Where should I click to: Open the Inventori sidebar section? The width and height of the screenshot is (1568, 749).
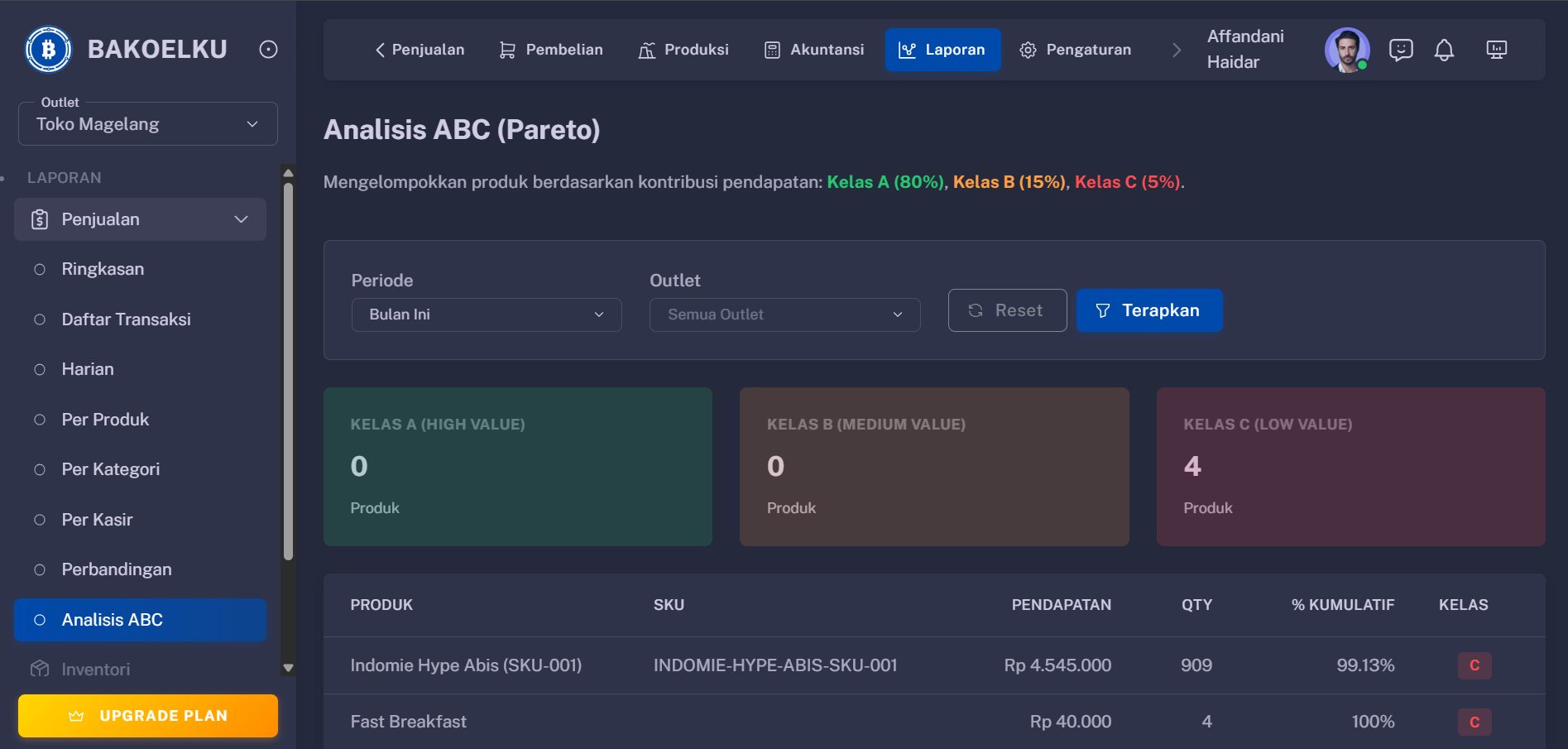coord(95,669)
